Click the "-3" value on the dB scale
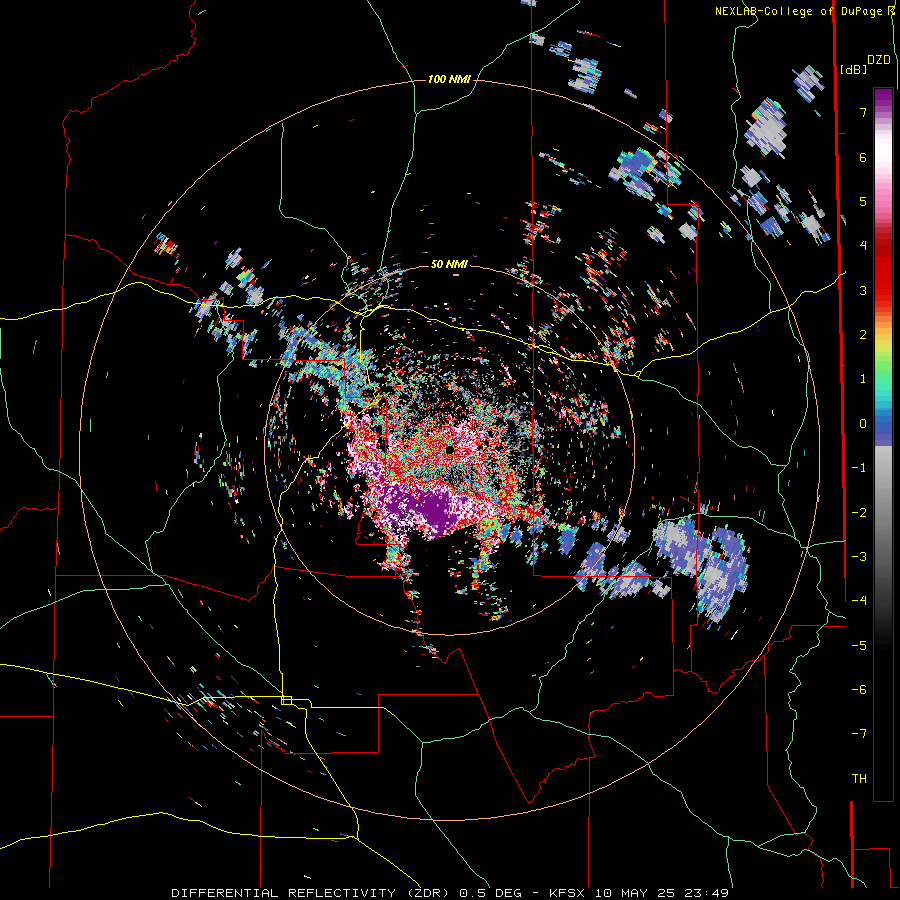This screenshot has height=900, width=900. [859, 557]
